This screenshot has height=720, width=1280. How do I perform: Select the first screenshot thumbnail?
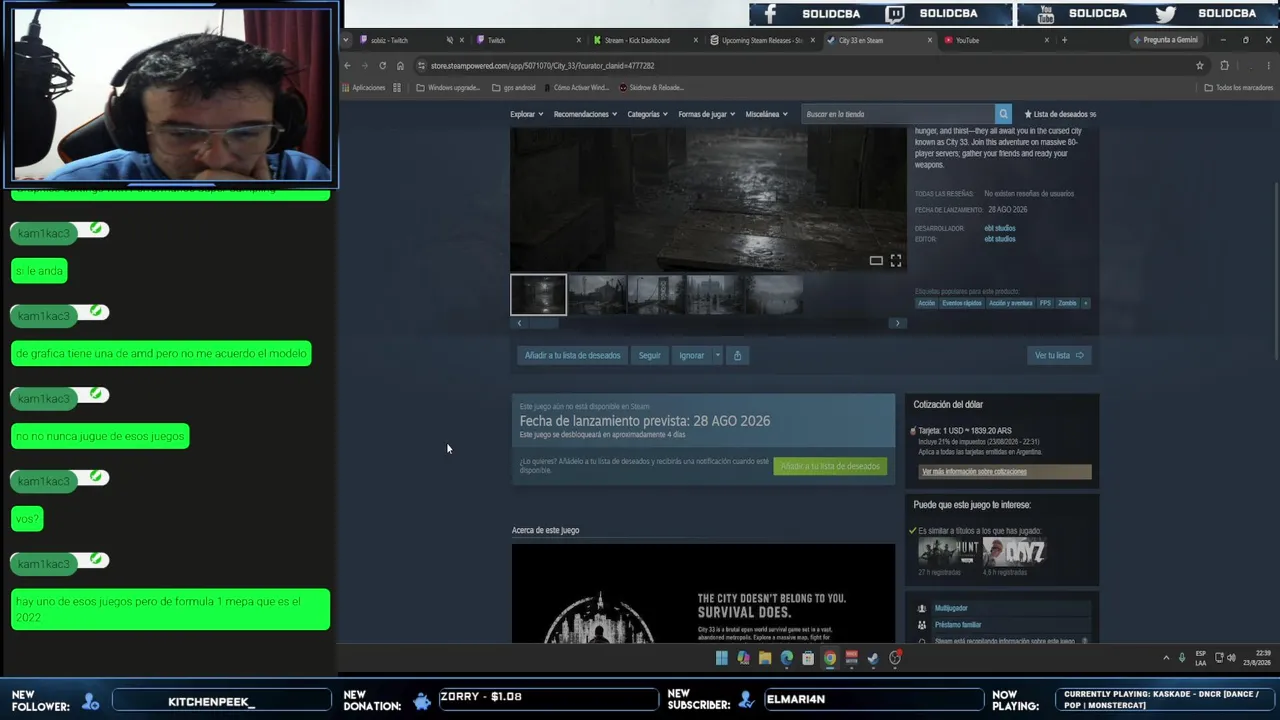pyautogui.click(x=538, y=295)
